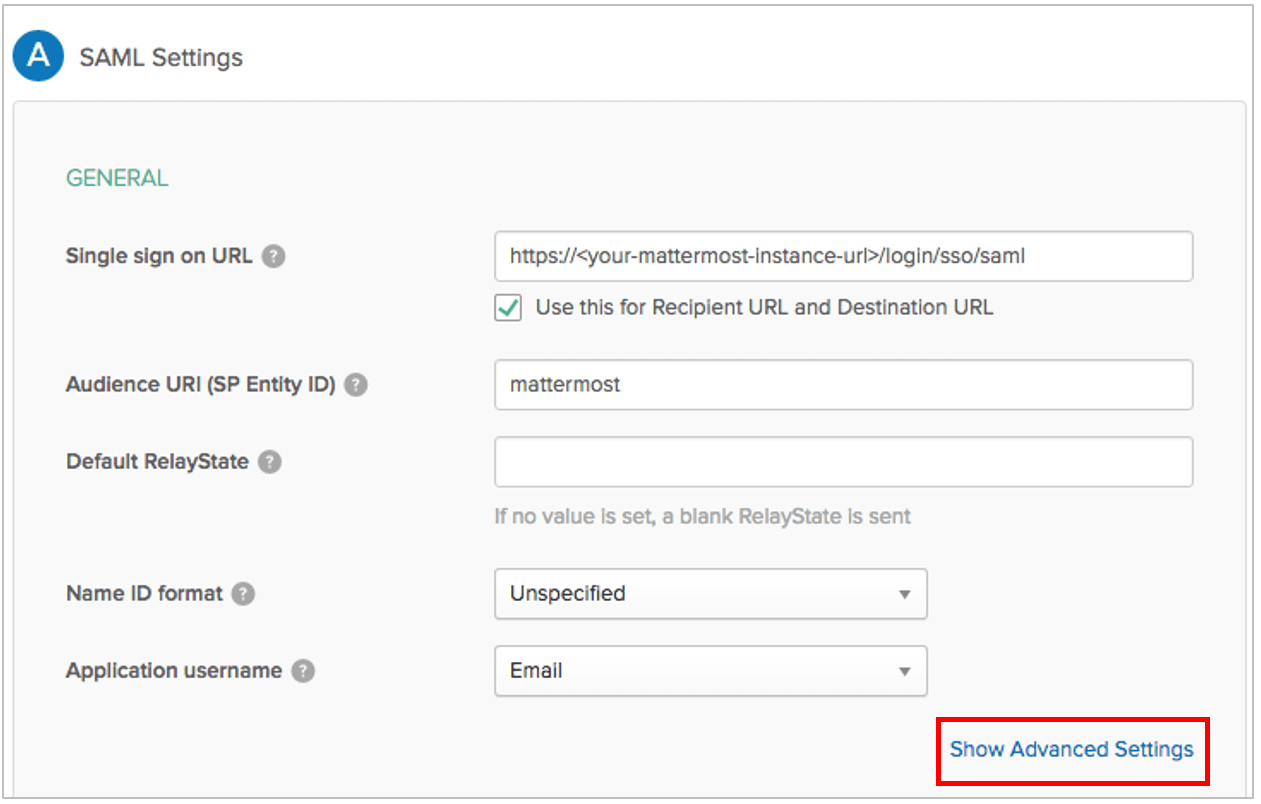Viewport: 1261px width, 804px height.
Task: Click the Application username help icon
Action: click(x=302, y=671)
